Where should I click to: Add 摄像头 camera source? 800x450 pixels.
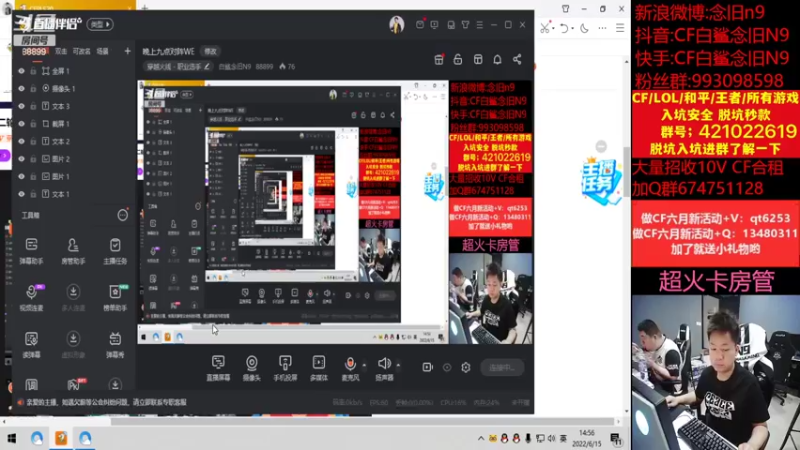pos(252,368)
